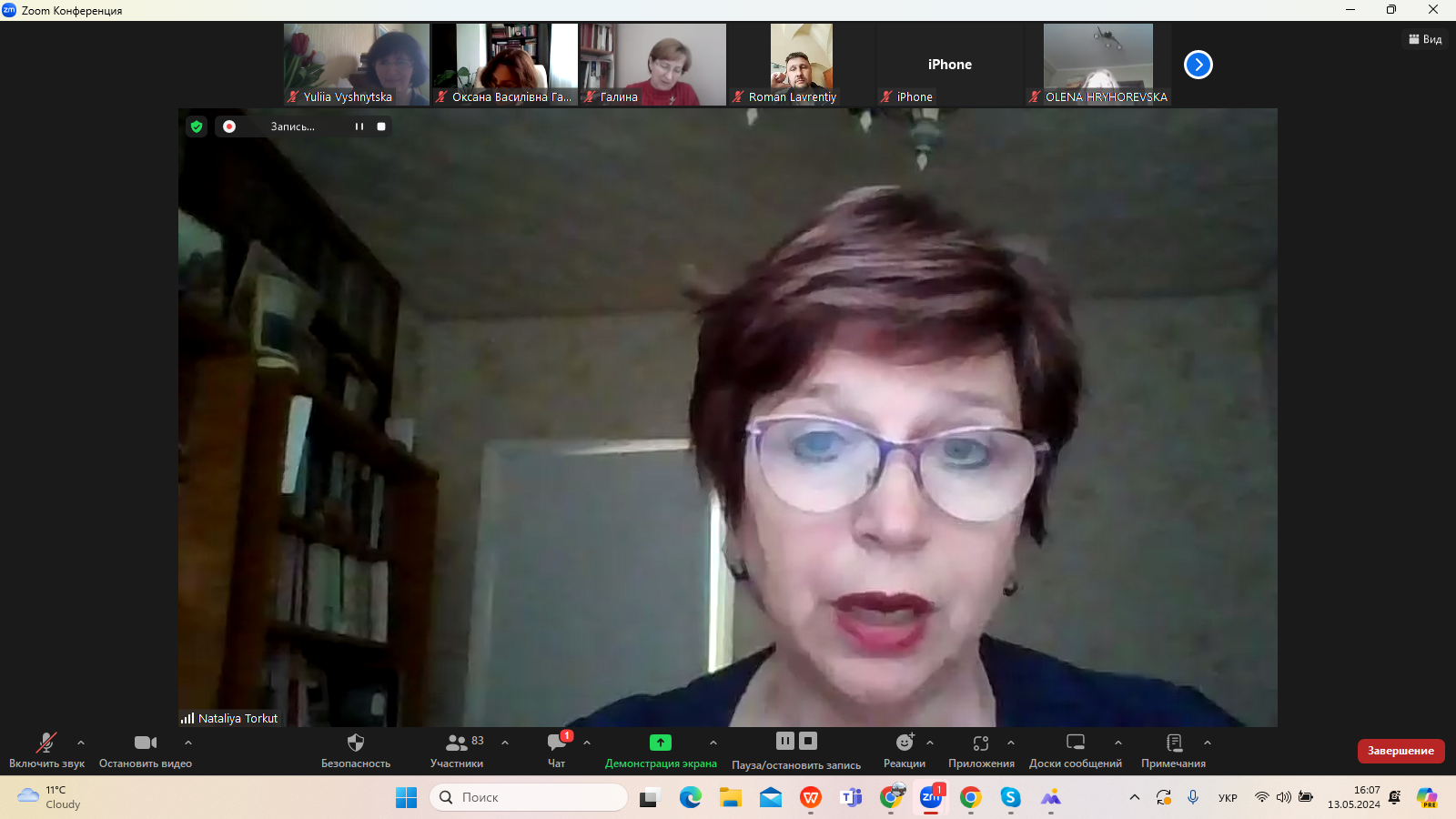This screenshot has height=819, width=1456.
Task: Open Приложения apps icon
Action: [x=980, y=743]
